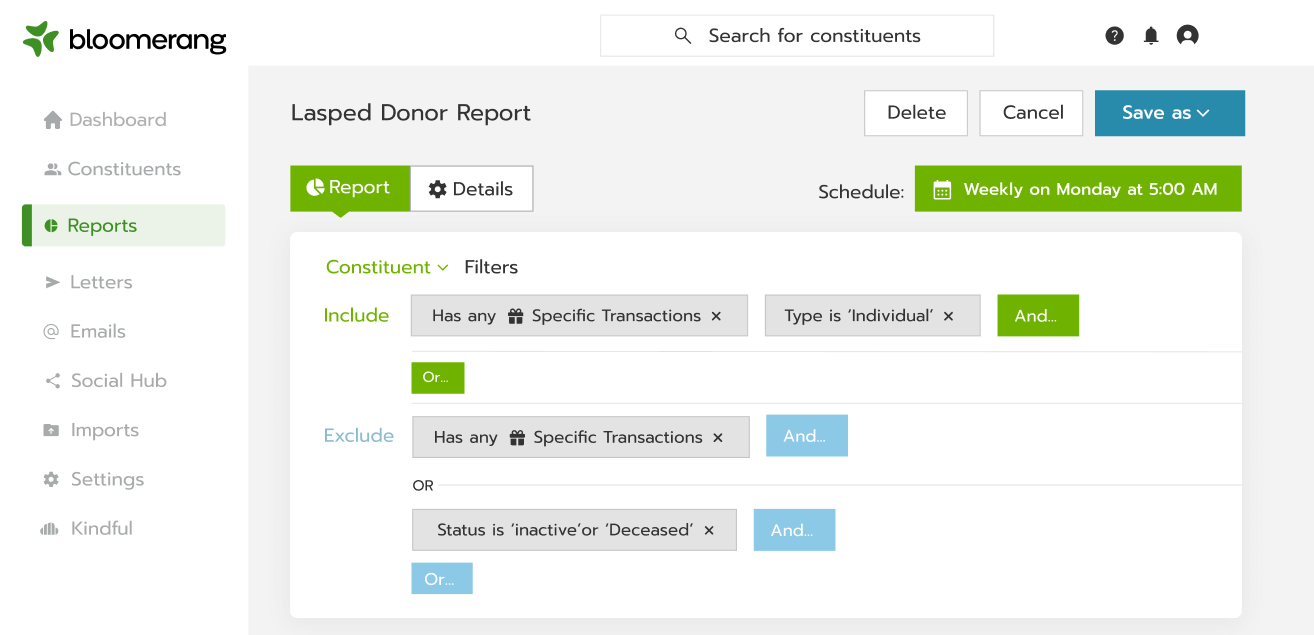Focus the Search for constituents field
This screenshot has height=635, width=1314.
(796, 36)
